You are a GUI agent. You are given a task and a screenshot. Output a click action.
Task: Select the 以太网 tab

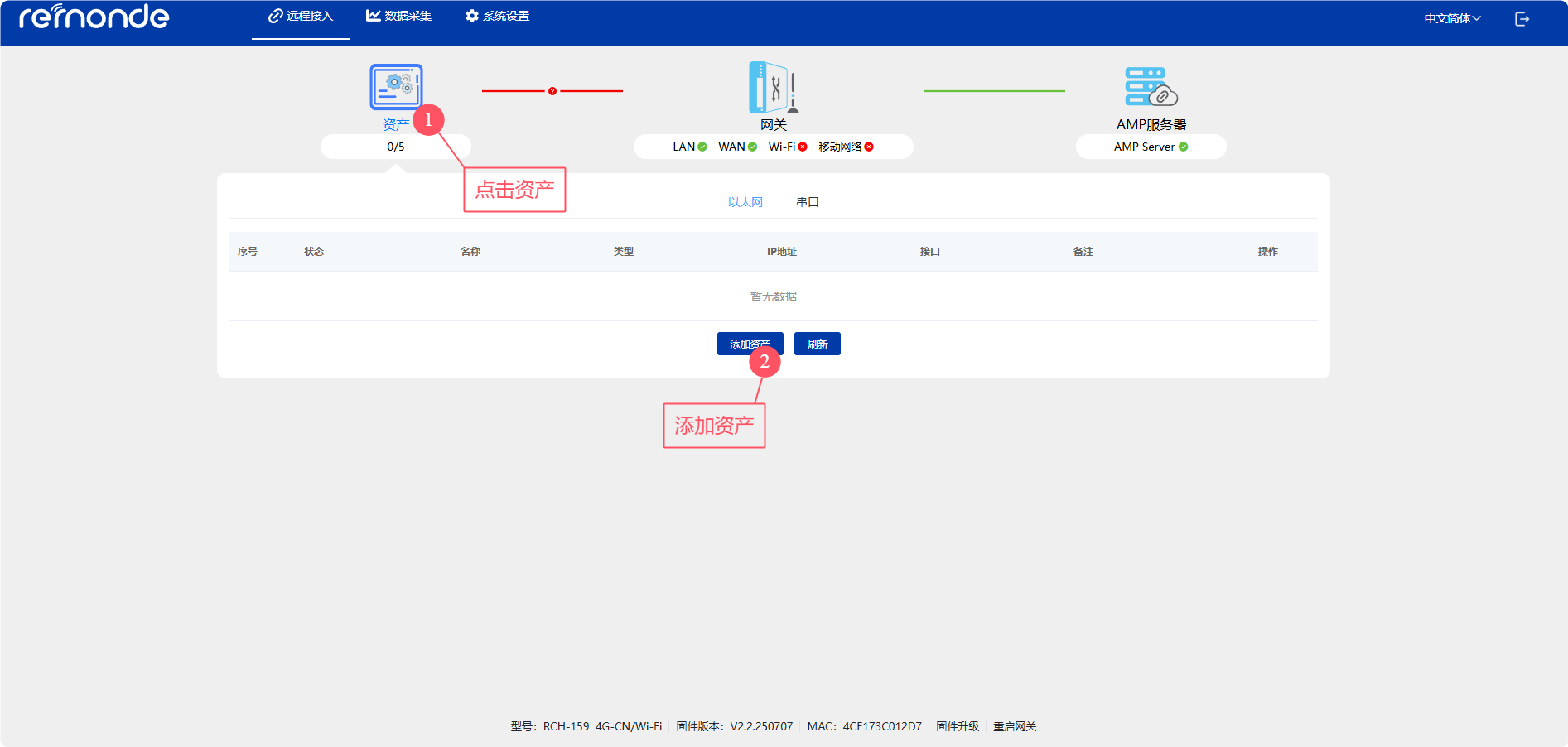coord(745,202)
